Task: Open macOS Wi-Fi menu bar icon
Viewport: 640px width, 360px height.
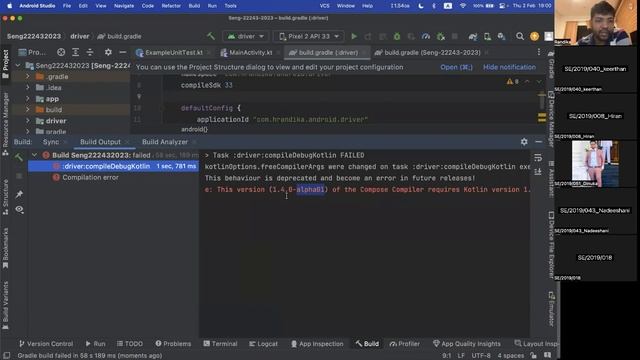Action: 462,6
